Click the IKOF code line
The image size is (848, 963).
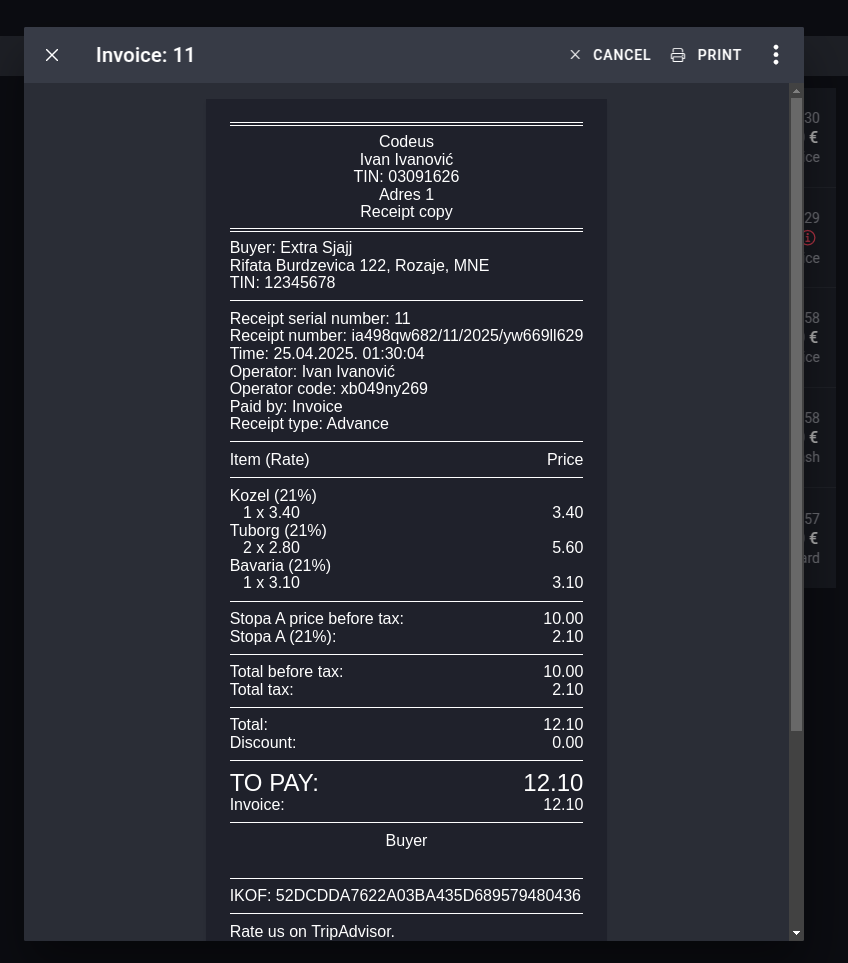(405, 896)
